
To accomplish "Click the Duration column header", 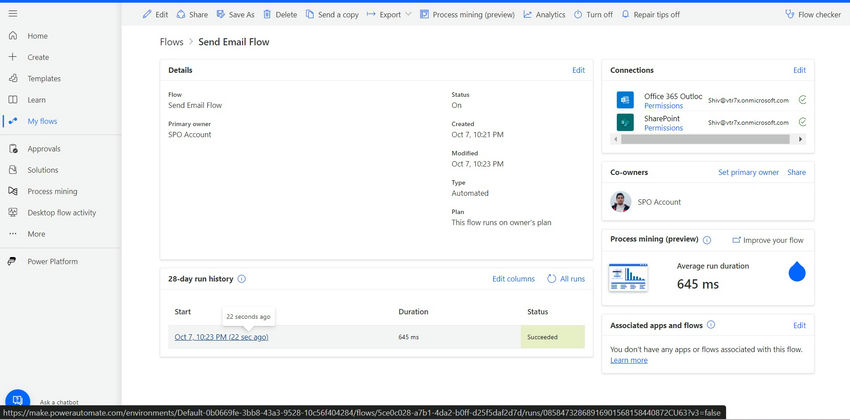I will 413,312.
